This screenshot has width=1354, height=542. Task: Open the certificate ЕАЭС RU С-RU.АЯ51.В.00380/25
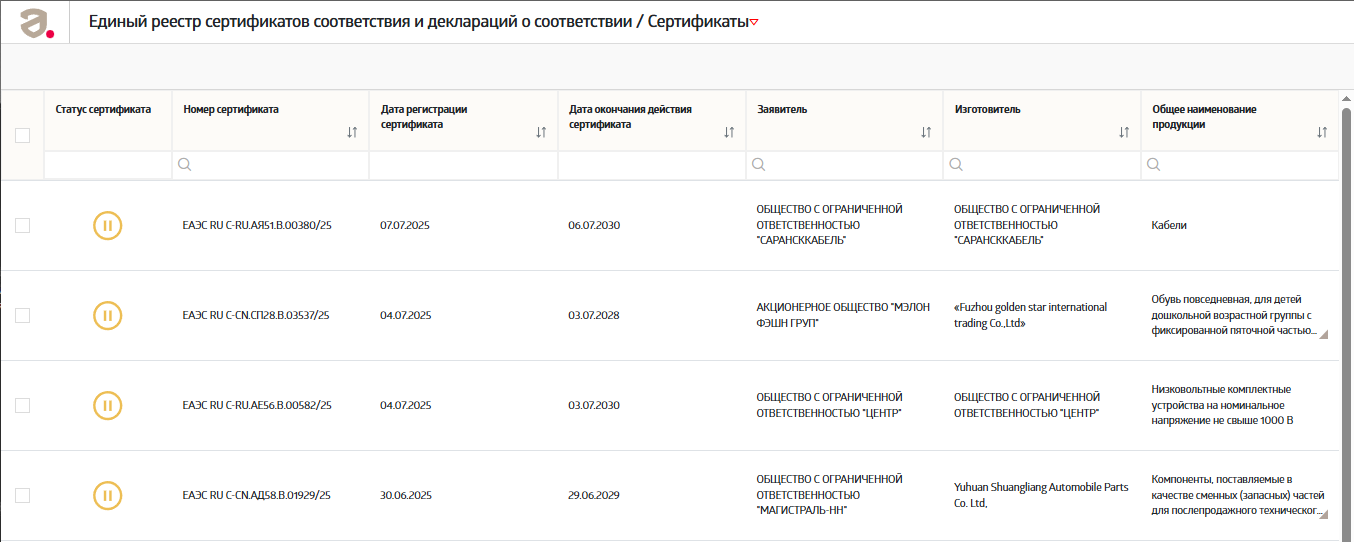257,226
